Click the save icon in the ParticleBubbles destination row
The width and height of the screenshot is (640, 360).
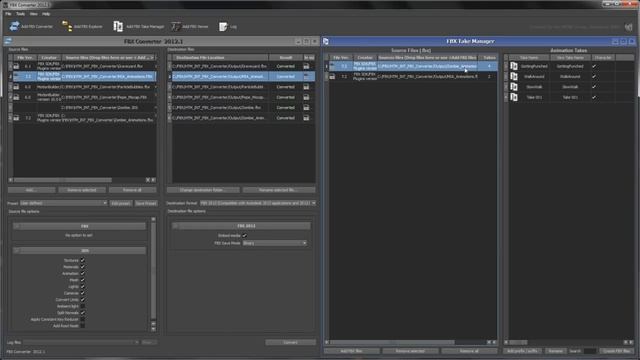[x=306, y=87]
